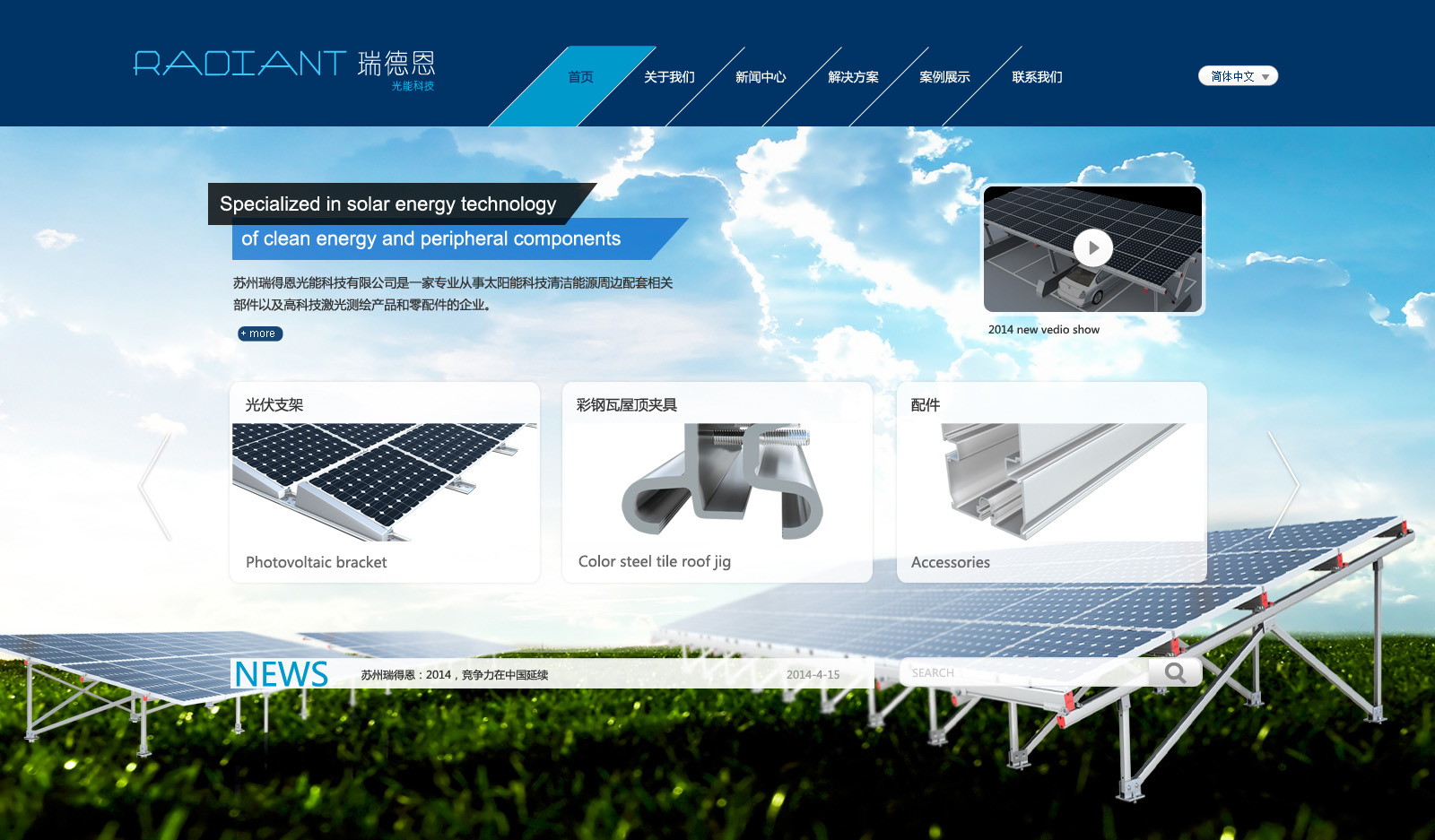The image size is (1435, 840).
Task: Select the 案例展示 case showcase menu
Action: click(944, 77)
